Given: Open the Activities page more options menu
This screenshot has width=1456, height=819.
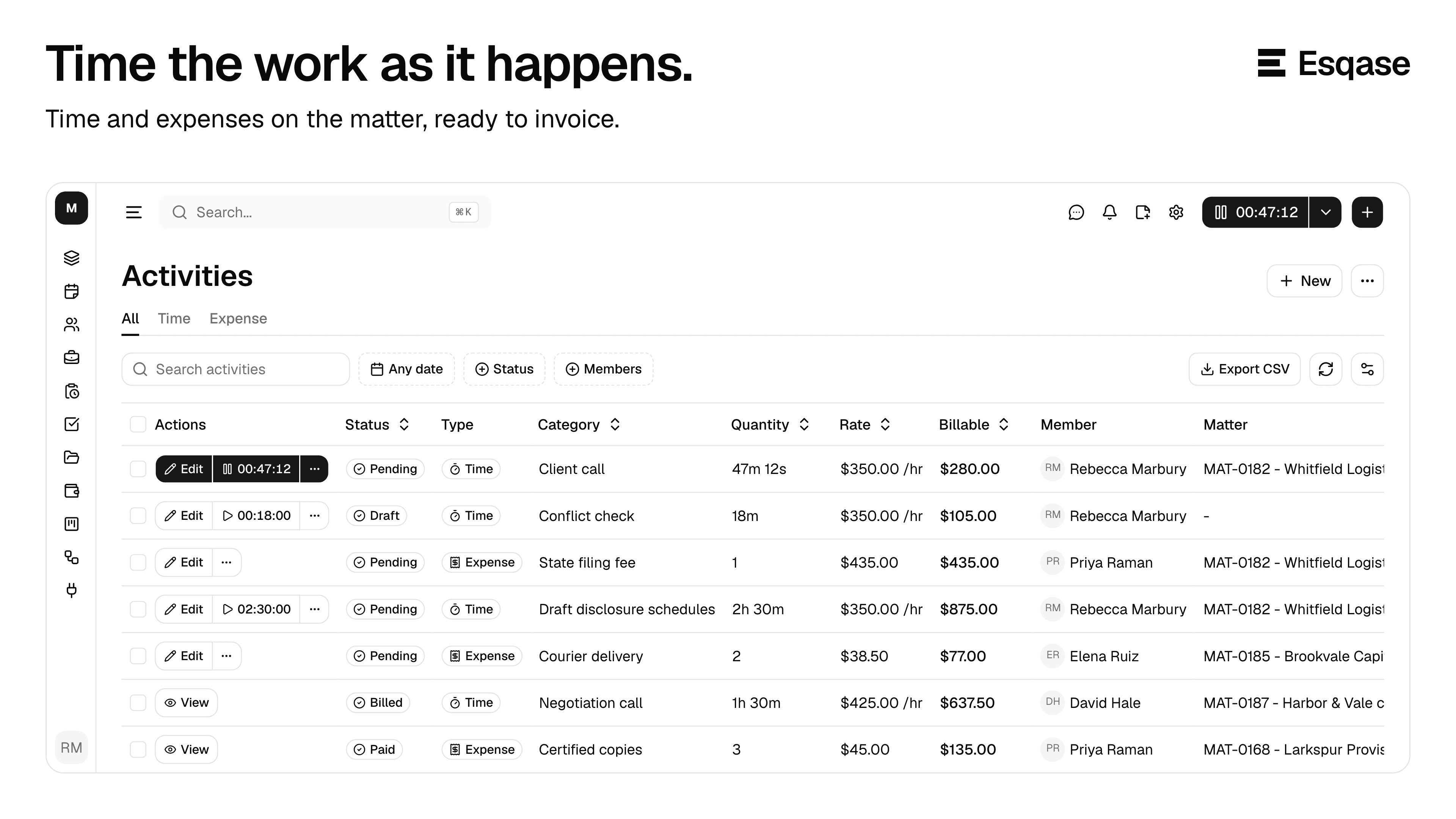Looking at the screenshot, I should pos(1367,281).
